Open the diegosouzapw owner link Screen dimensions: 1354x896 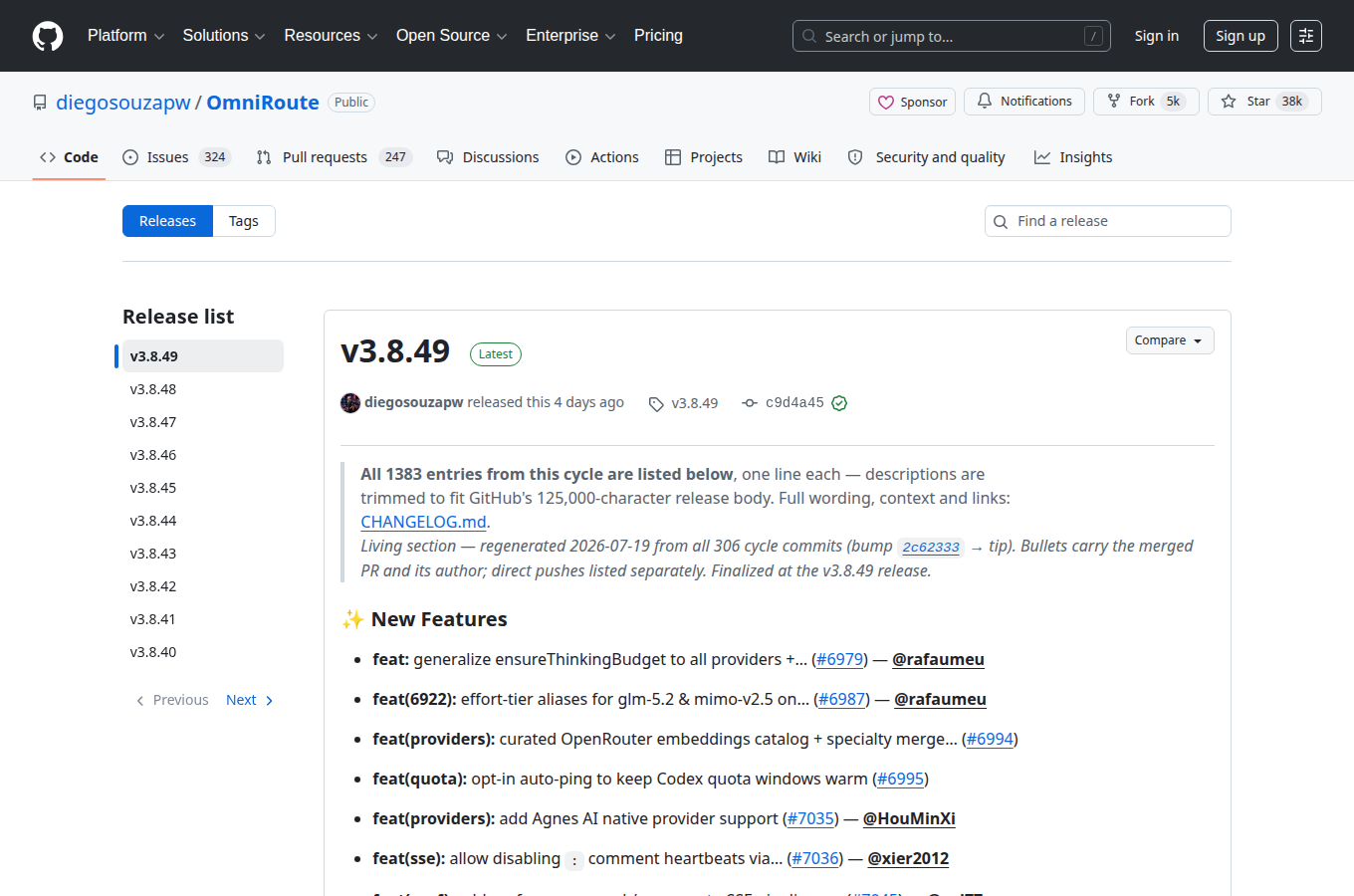(123, 103)
